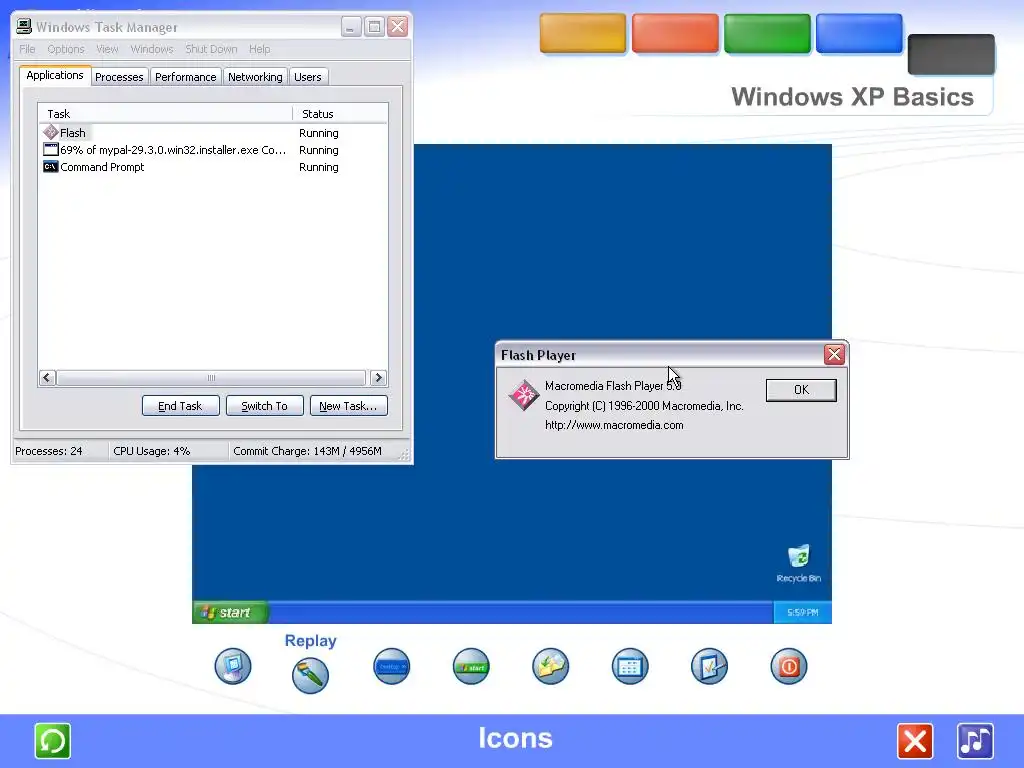The width and height of the screenshot is (1024, 768).
Task: Click Running status of the Command Prompt row
Action: [319, 167]
